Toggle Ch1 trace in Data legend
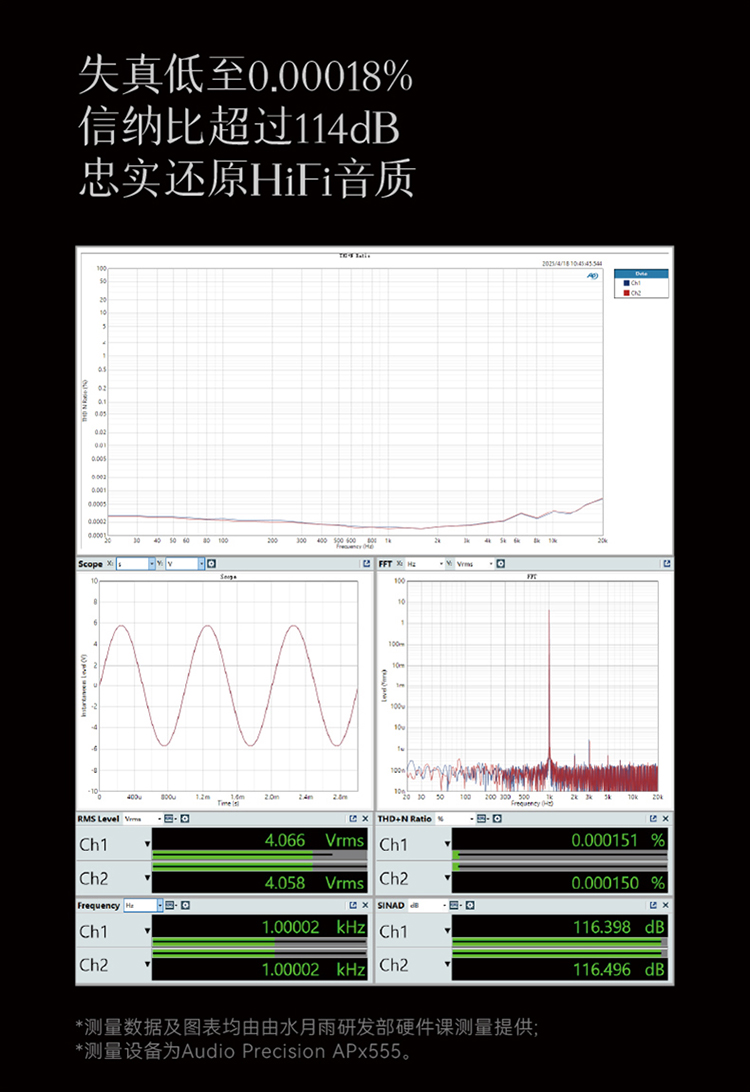 pos(631,284)
